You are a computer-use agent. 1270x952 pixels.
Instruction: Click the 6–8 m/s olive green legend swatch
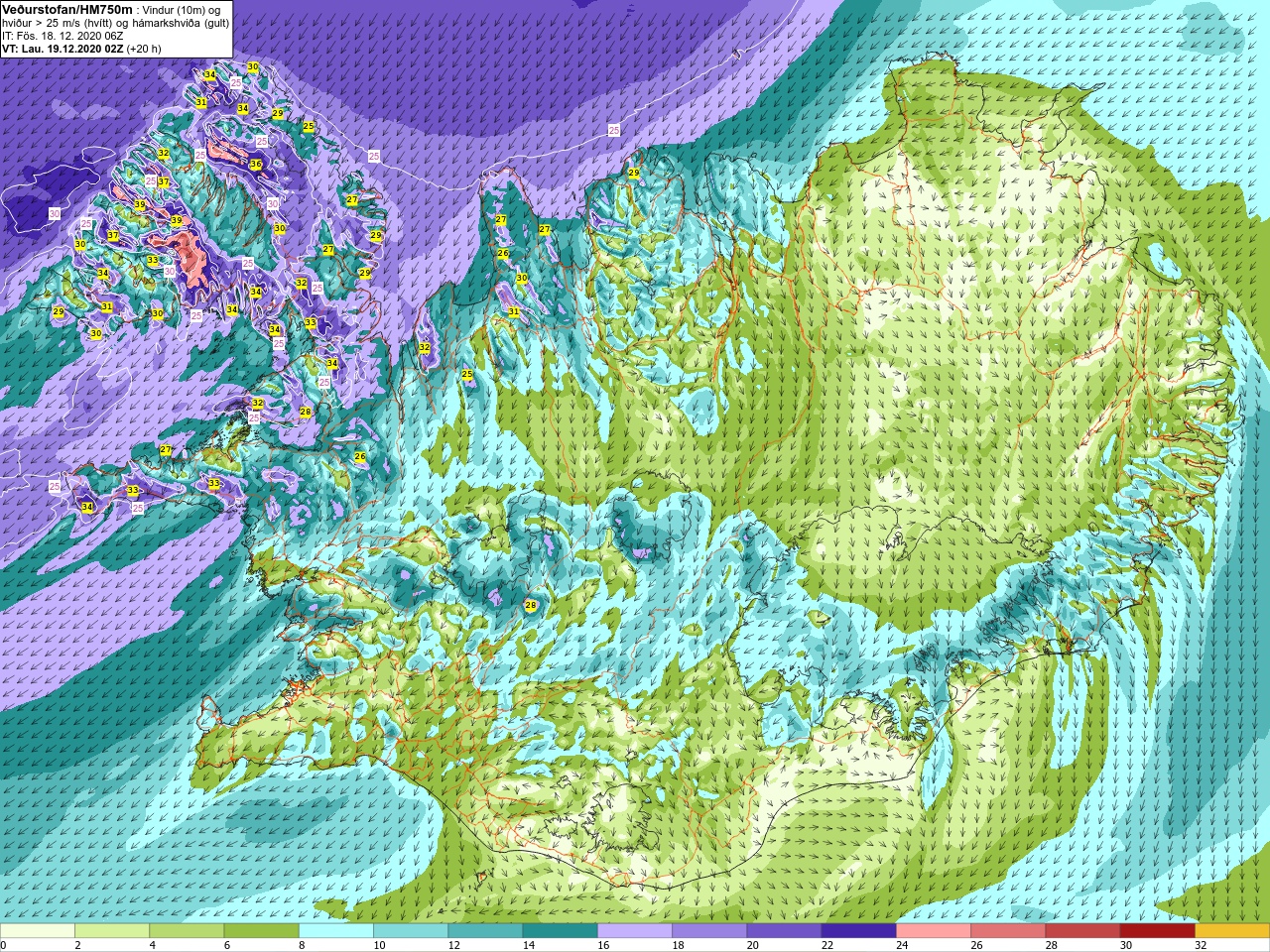(261, 931)
